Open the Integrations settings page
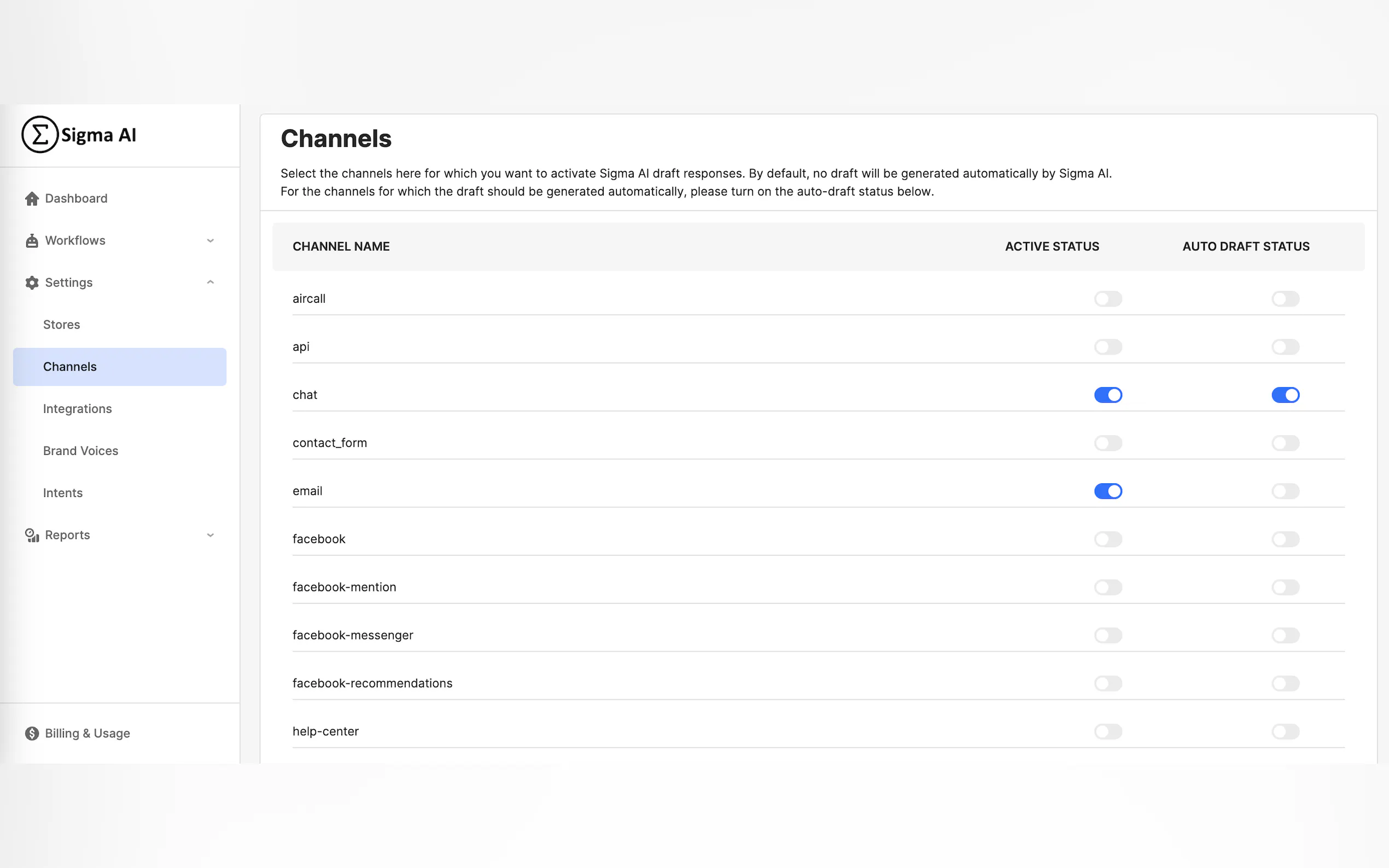 (x=78, y=409)
